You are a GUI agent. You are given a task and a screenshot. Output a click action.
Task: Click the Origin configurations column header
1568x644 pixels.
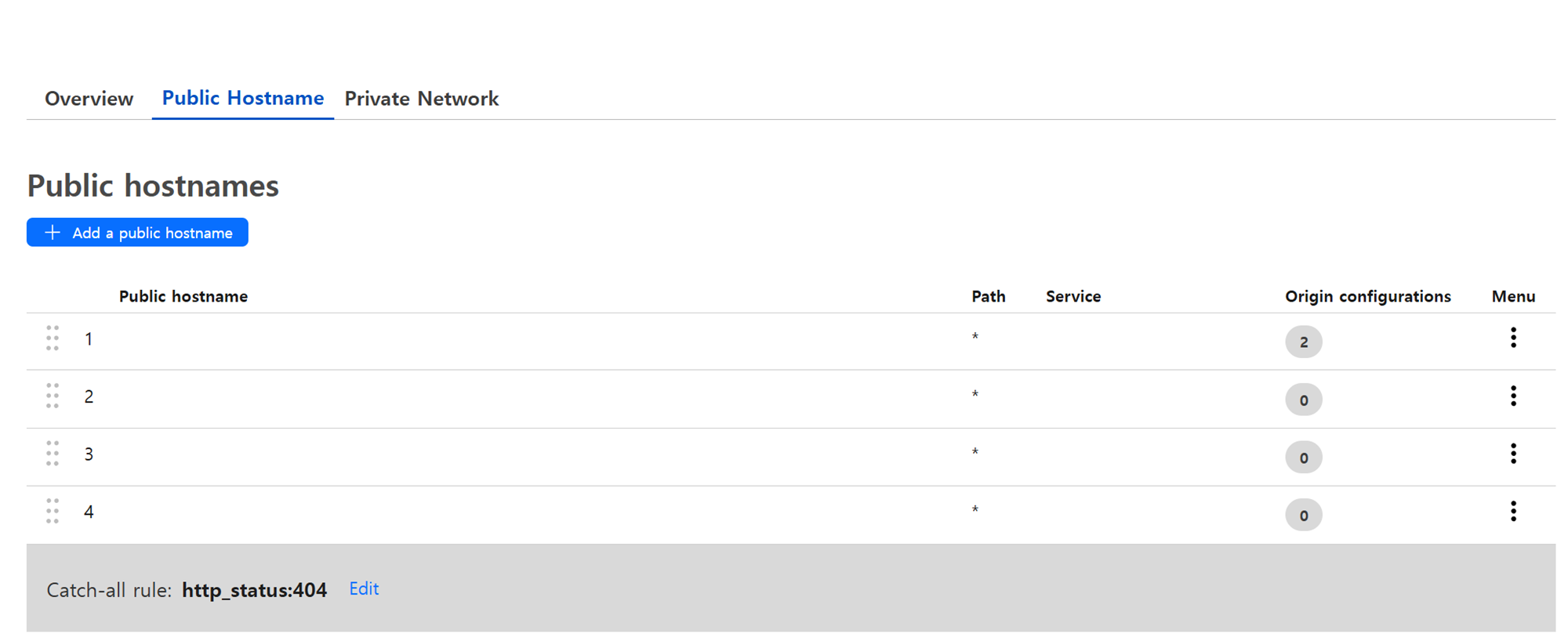pos(1367,296)
